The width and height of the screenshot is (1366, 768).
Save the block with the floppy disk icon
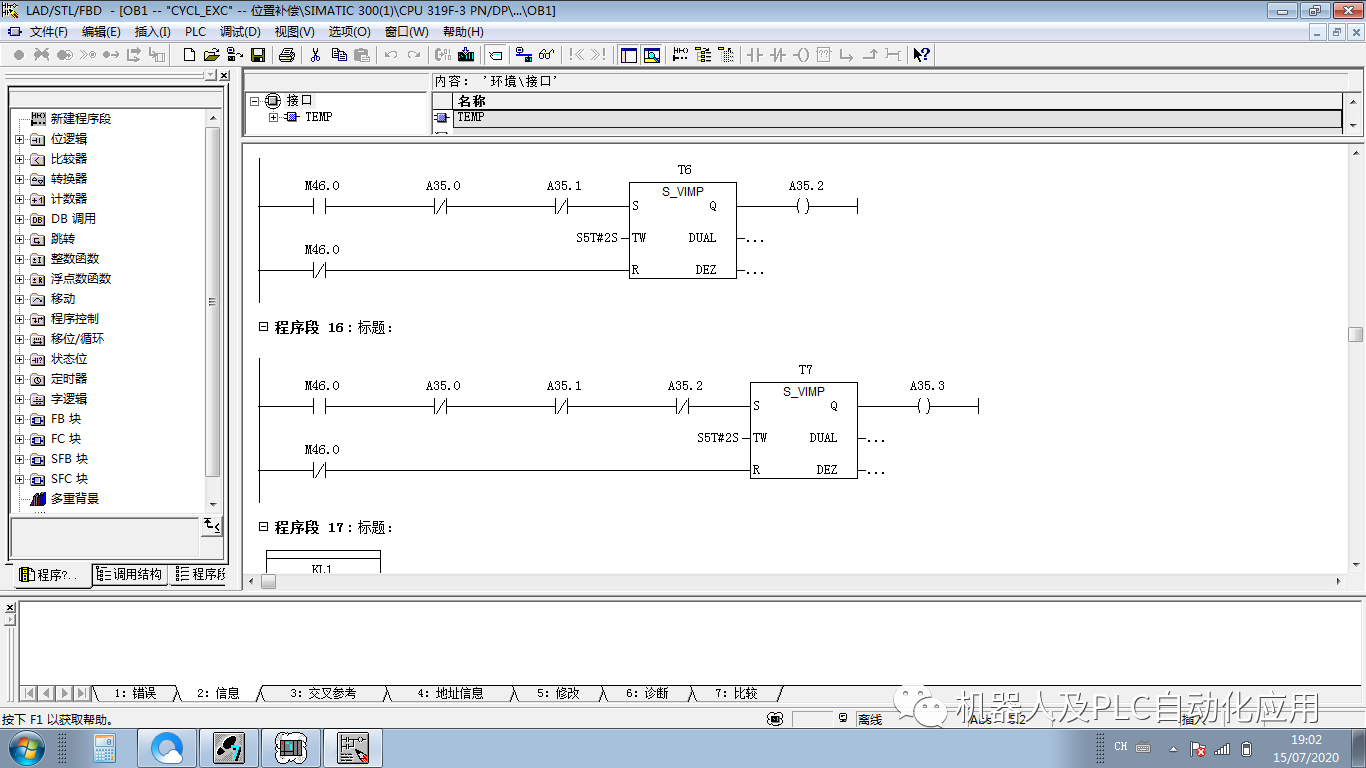click(x=258, y=55)
